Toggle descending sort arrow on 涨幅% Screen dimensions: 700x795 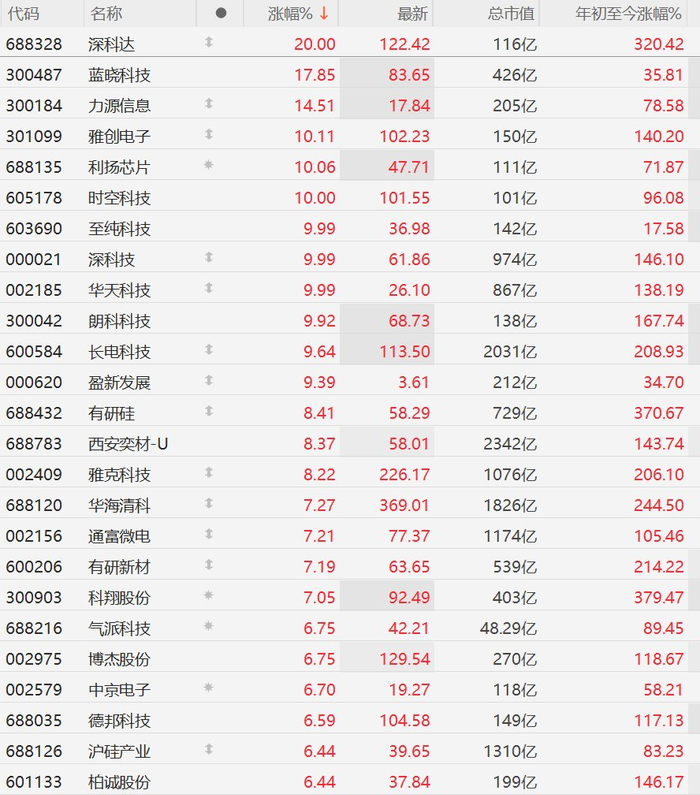pyautogui.click(x=324, y=14)
